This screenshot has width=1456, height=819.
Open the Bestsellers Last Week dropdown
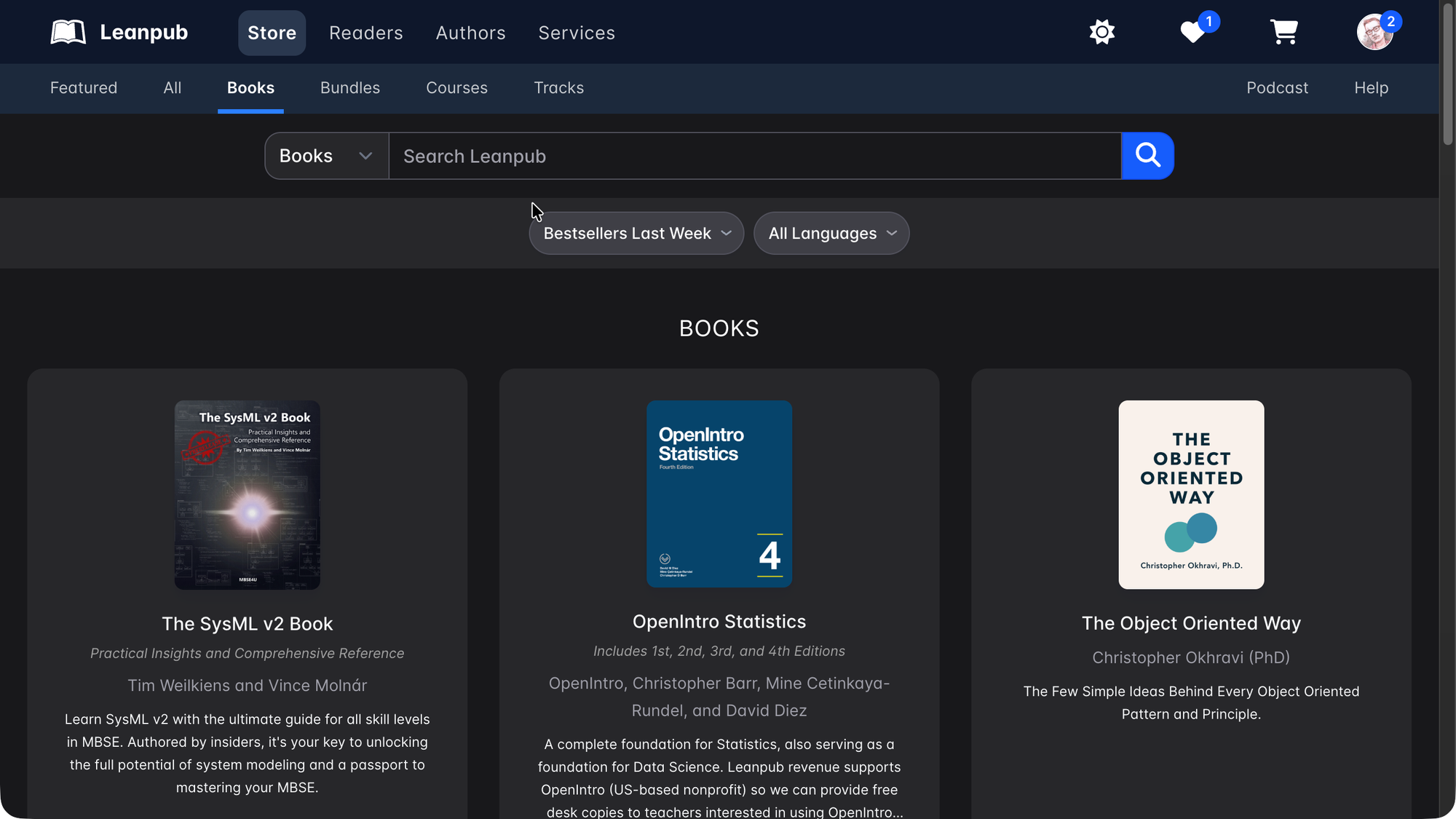coord(636,234)
